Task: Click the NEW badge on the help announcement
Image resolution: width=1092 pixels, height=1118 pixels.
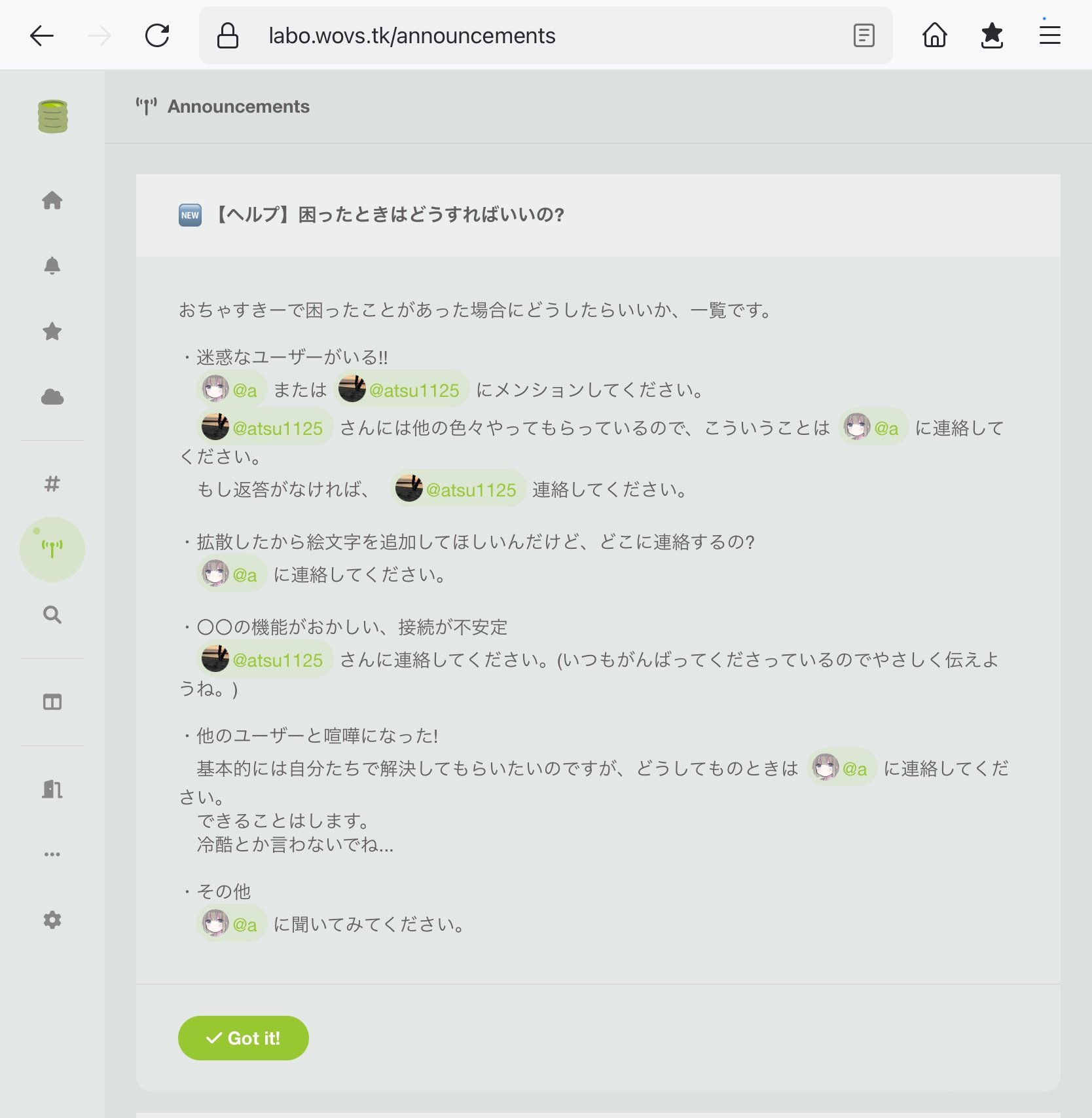Action: [x=191, y=215]
